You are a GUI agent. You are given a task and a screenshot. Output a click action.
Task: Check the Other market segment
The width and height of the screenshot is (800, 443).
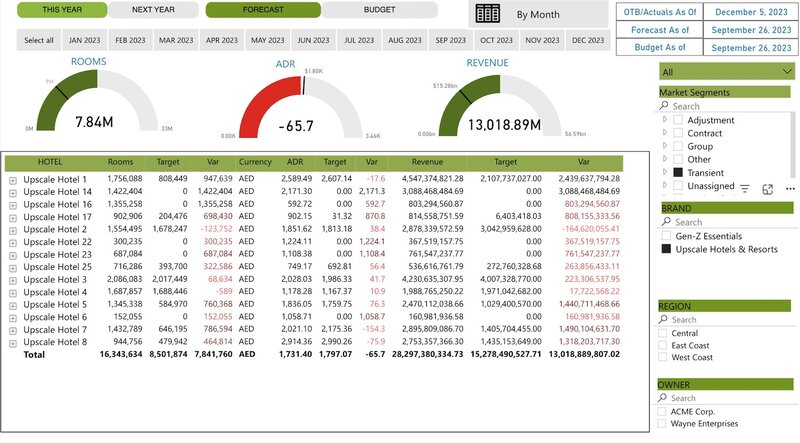[678, 159]
